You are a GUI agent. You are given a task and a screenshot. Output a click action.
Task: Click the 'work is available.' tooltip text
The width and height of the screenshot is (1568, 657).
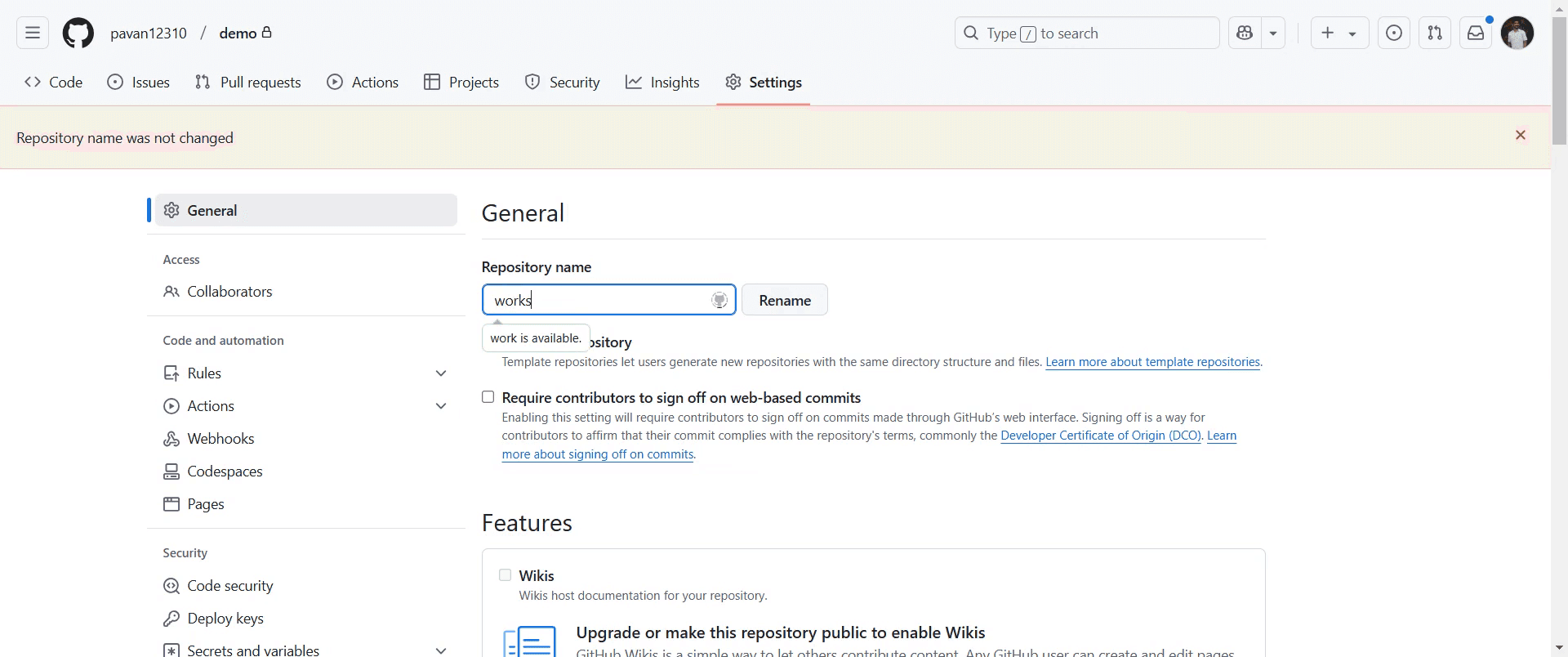pos(536,338)
